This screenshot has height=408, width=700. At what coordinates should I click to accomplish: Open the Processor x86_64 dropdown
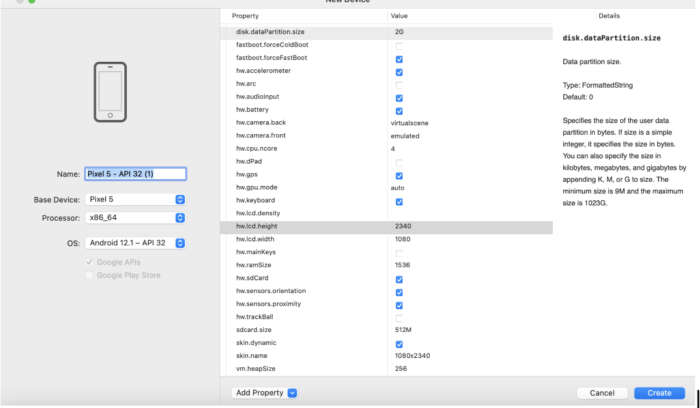click(135, 217)
